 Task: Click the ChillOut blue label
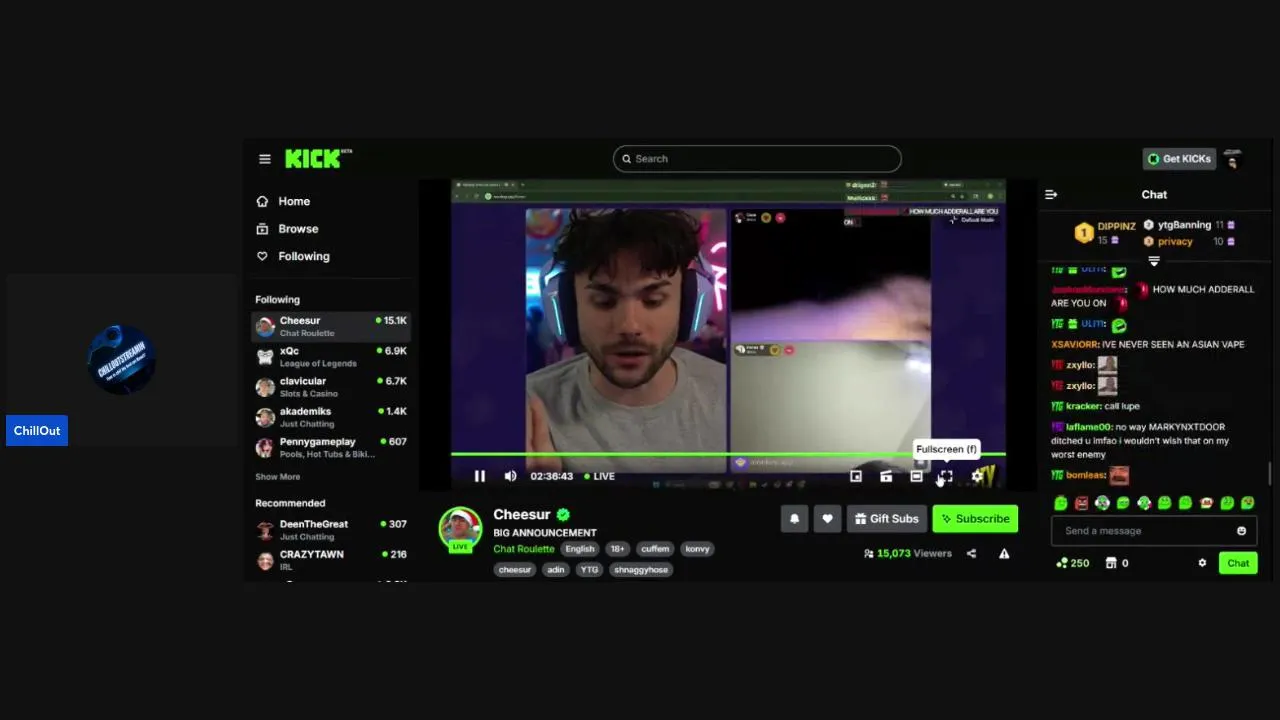[x=37, y=431]
